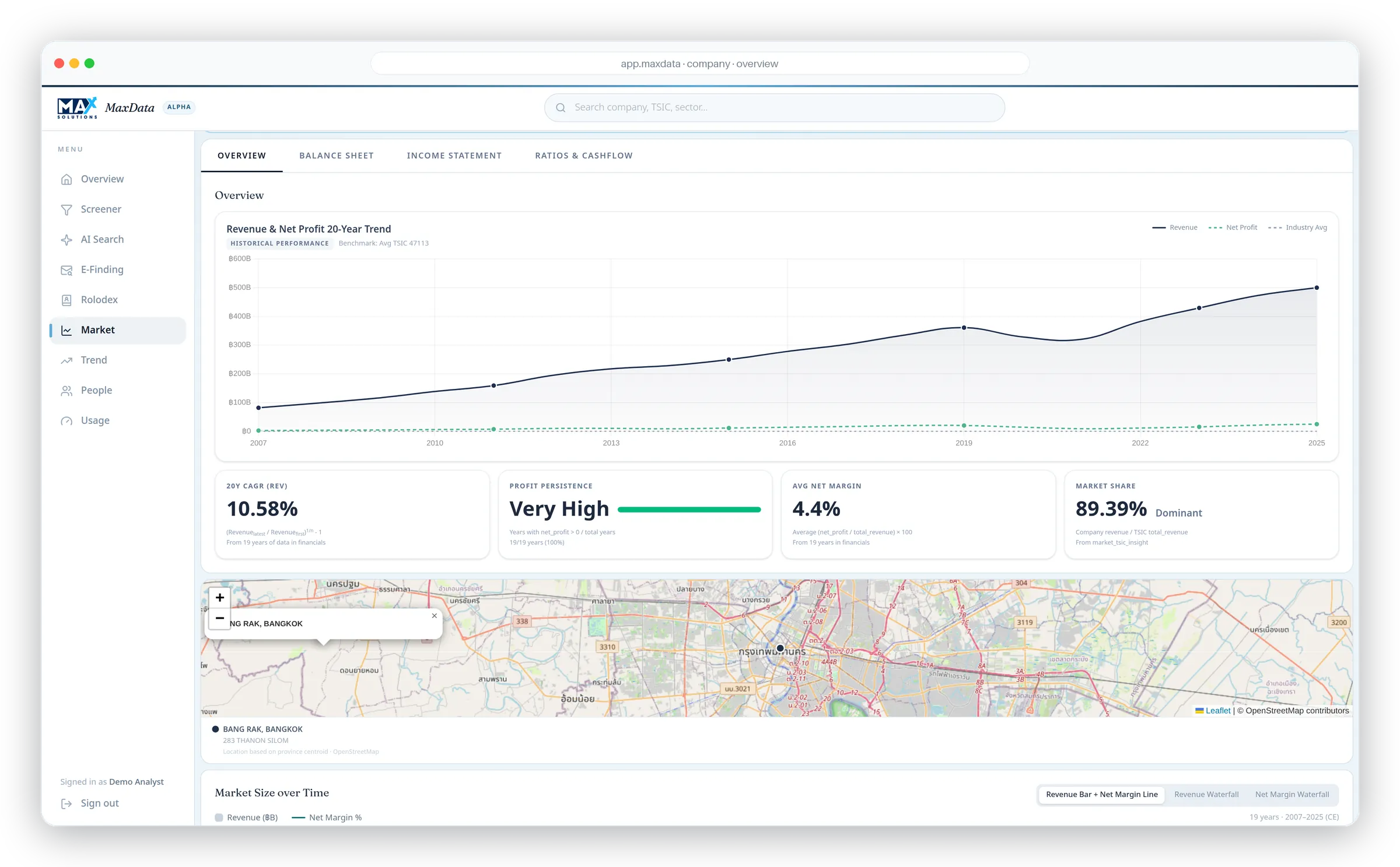
Task: Click the search company input field
Action: [775, 108]
